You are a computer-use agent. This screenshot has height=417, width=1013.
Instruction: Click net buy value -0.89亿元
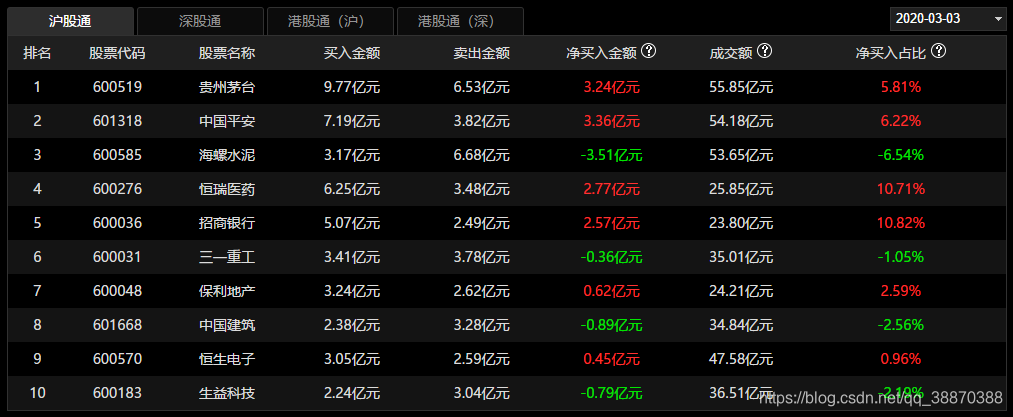611,325
